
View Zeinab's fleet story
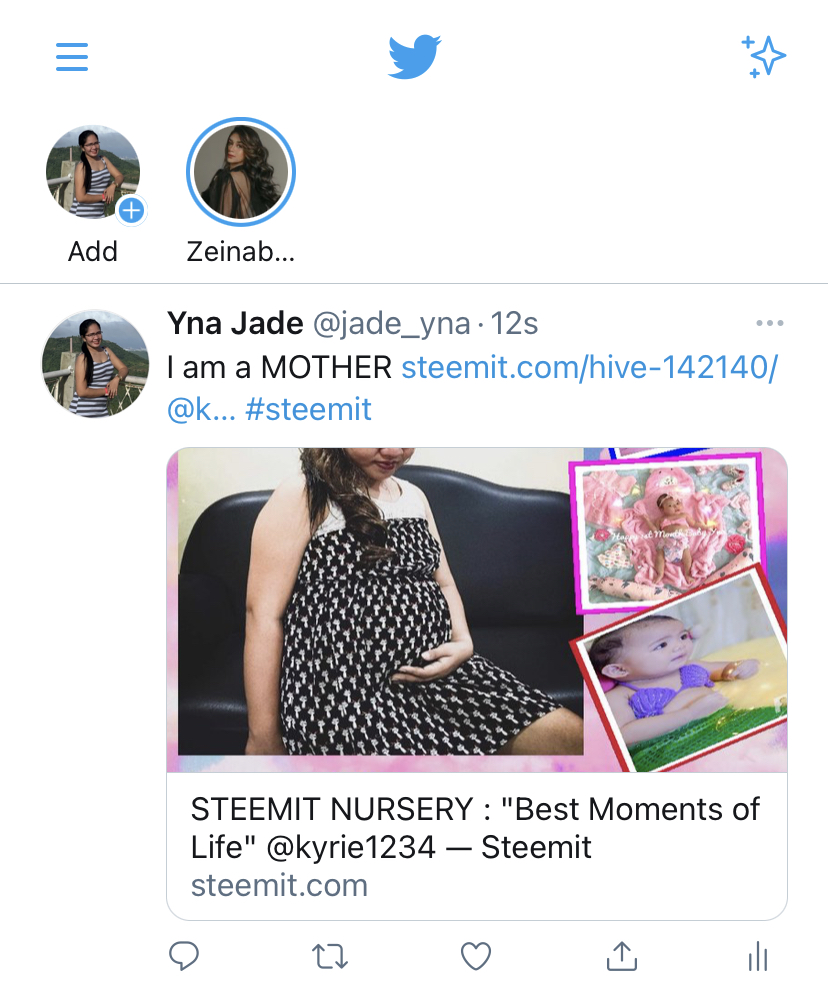(241, 172)
